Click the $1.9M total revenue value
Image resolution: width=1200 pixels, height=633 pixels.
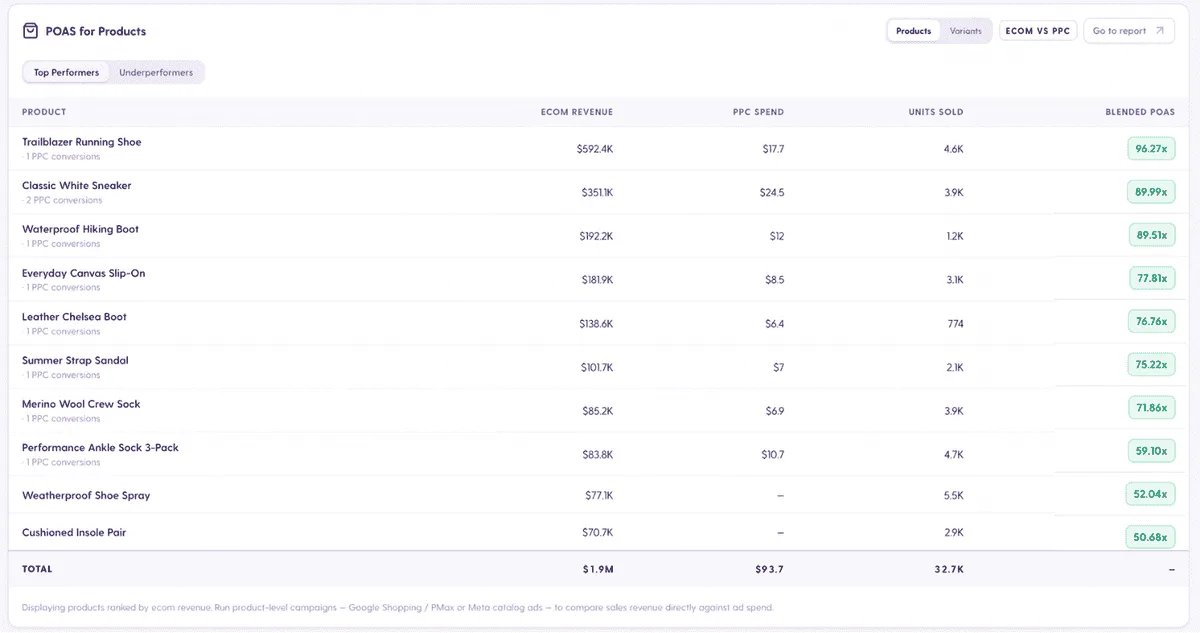(x=598, y=569)
